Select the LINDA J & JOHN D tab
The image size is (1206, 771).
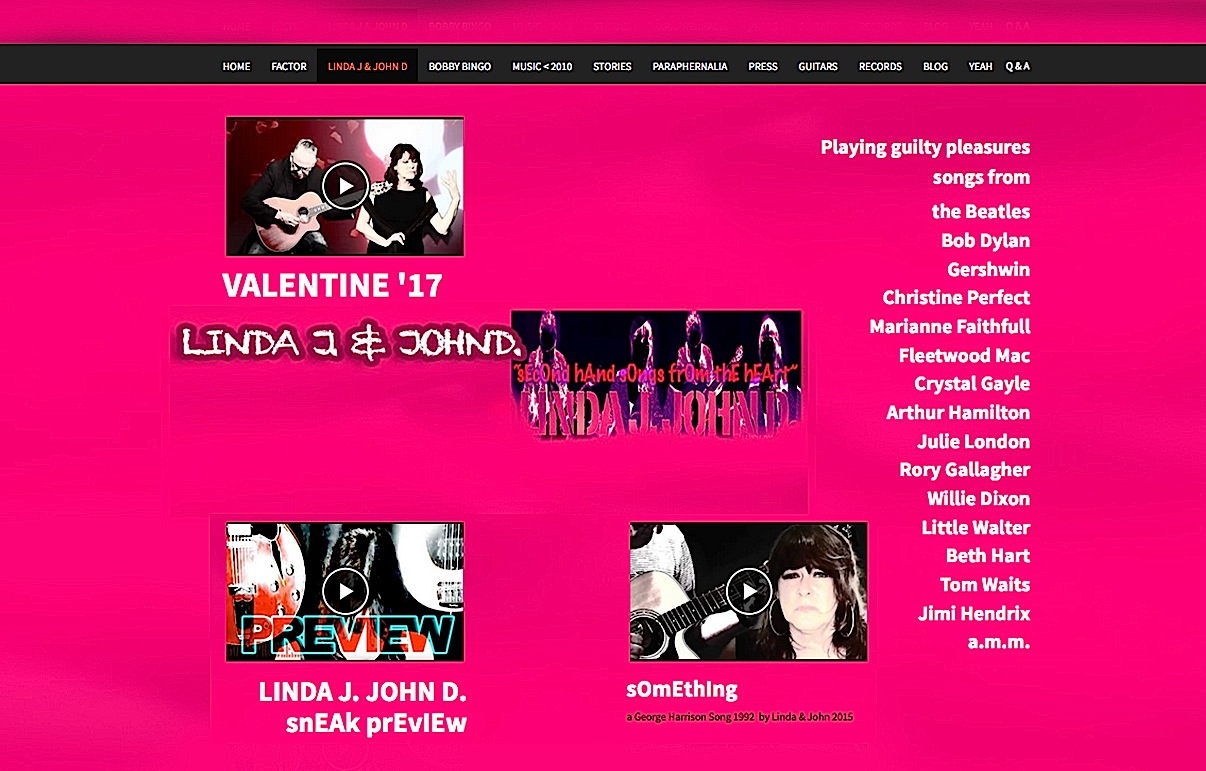pos(368,67)
